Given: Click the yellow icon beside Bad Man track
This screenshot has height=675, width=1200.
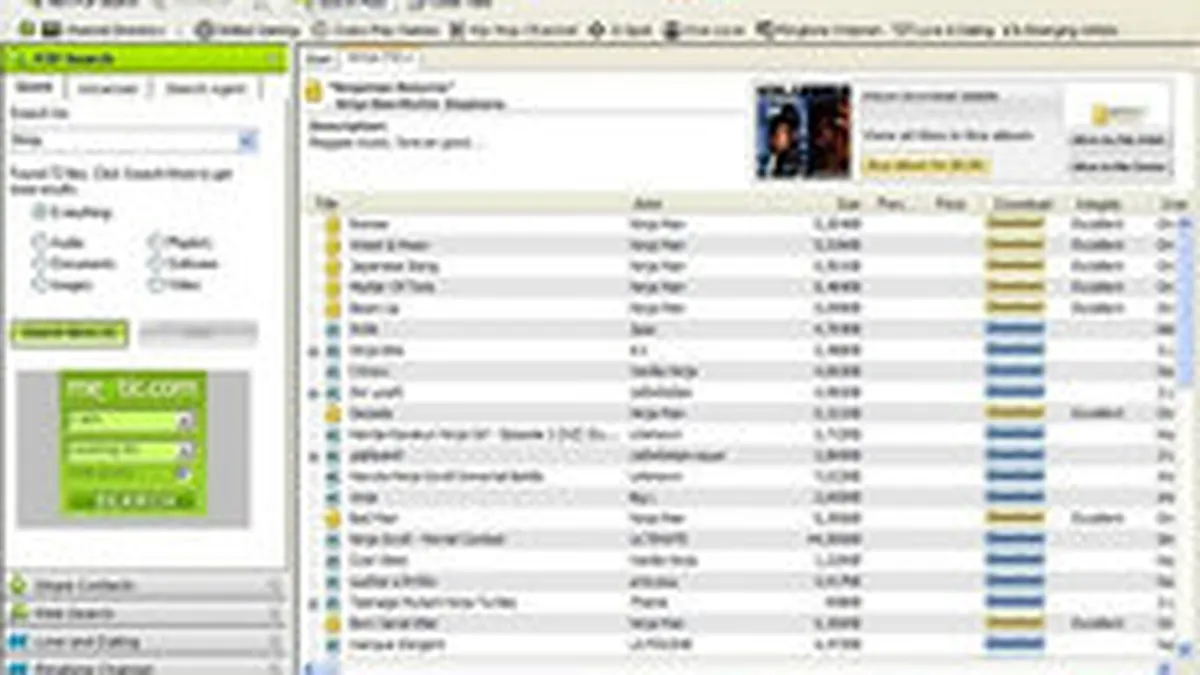Looking at the screenshot, I should [x=333, y=518].
